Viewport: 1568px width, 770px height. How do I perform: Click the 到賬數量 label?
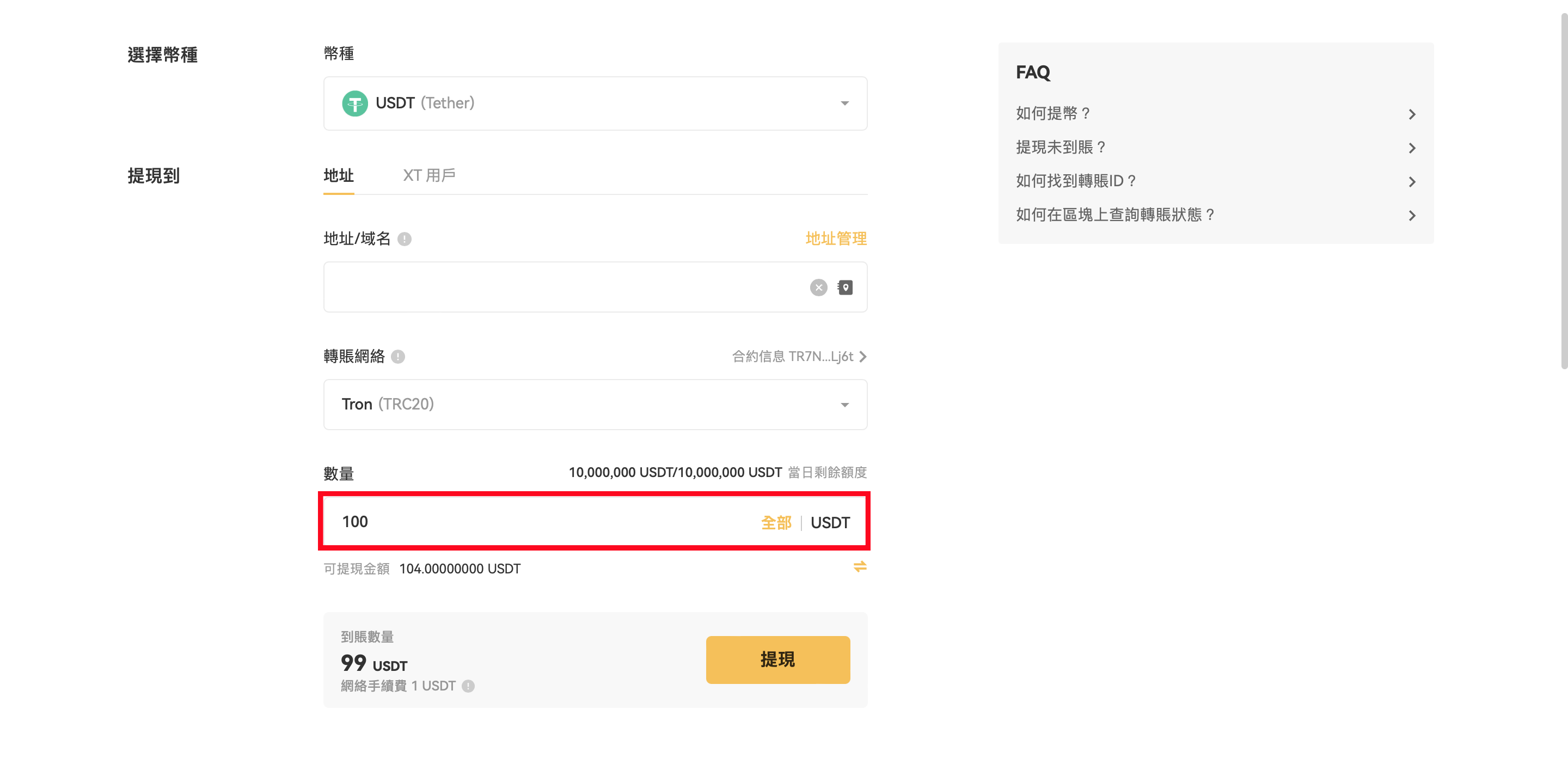[x=367, y=637]
